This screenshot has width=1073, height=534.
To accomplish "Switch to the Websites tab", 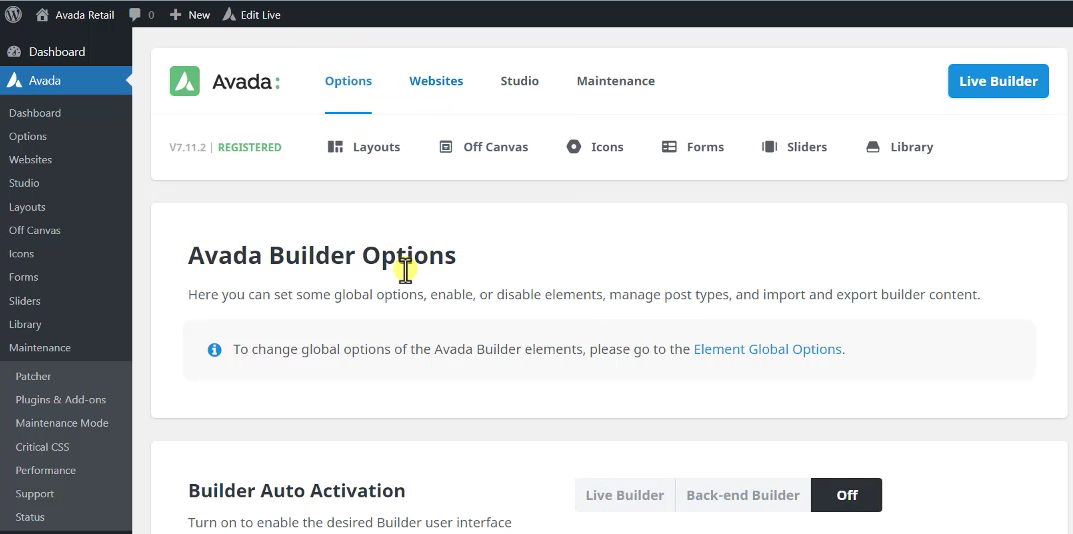I will tap(436, 81).
